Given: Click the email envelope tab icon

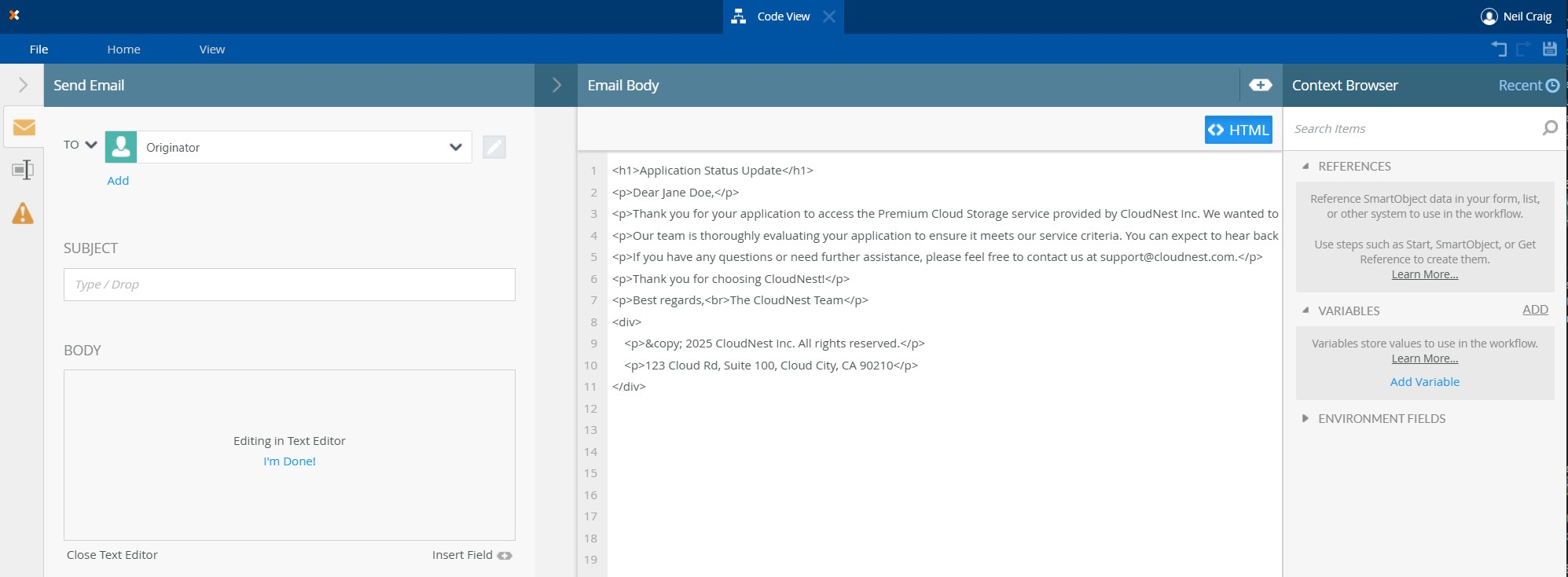Looking at the screenshot, I should 24,127.
